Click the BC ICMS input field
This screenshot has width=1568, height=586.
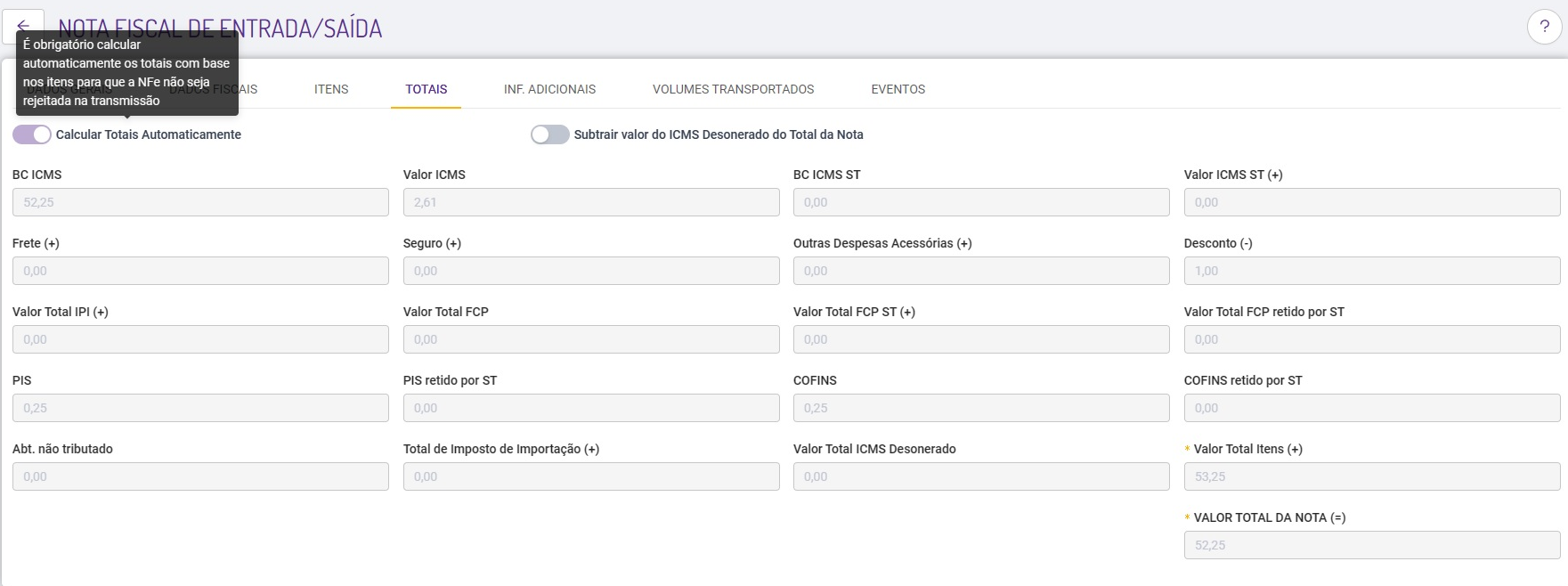point(200,202)
